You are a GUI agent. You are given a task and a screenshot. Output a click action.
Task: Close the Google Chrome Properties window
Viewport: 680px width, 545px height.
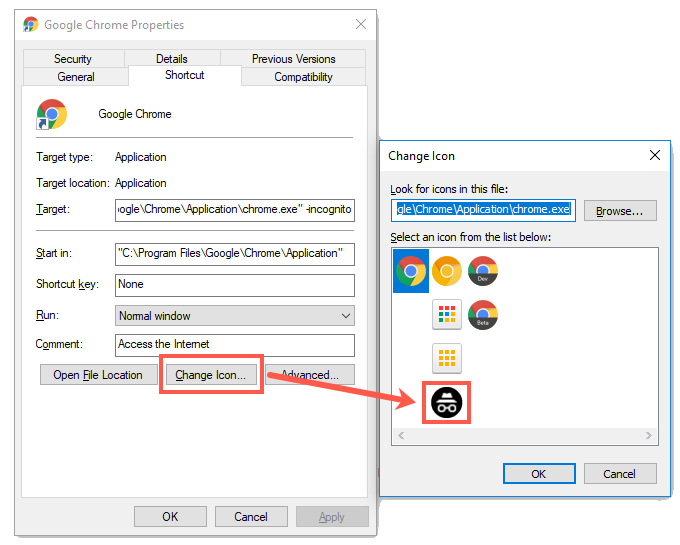pos(361,24)
